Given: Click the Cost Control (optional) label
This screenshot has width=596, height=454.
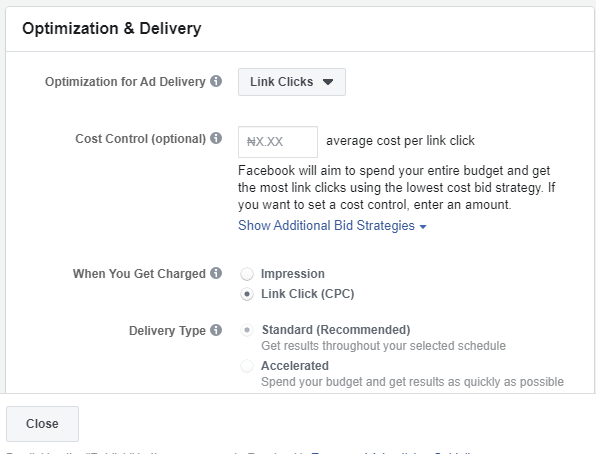Looking at the screenshot, I should point(140,139).
